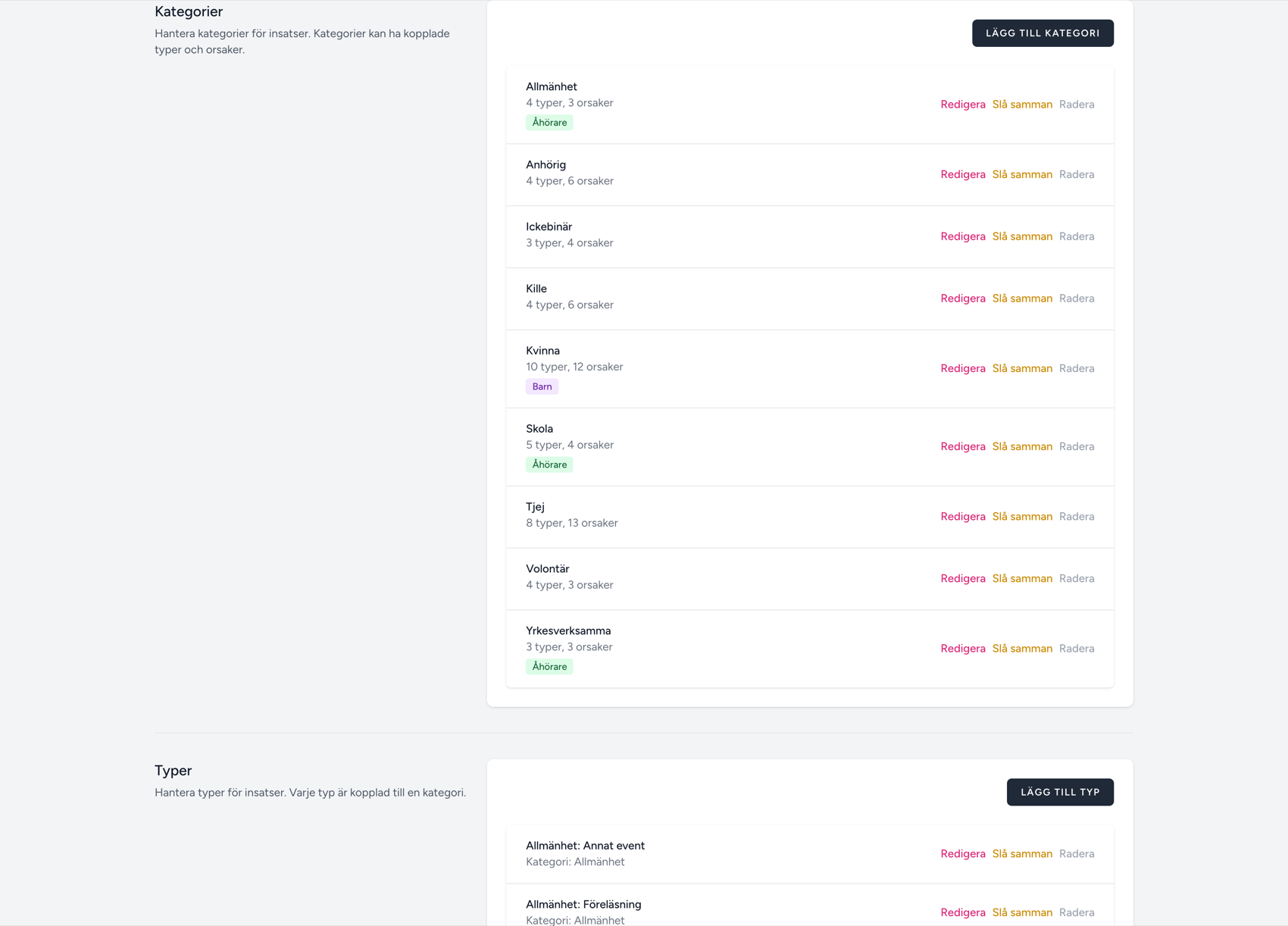Delete the Kvinna category
Image resolution: width=1288 pixels, height=926 pixels.
[x=1077, y=368]
